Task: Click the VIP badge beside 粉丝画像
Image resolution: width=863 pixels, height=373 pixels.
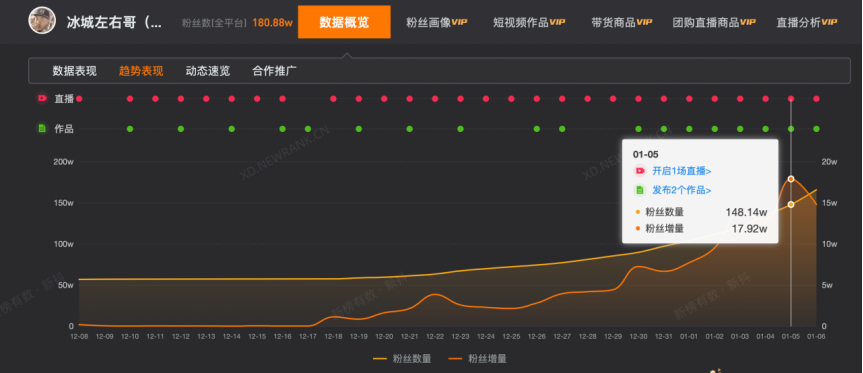Action: (460, 22)
